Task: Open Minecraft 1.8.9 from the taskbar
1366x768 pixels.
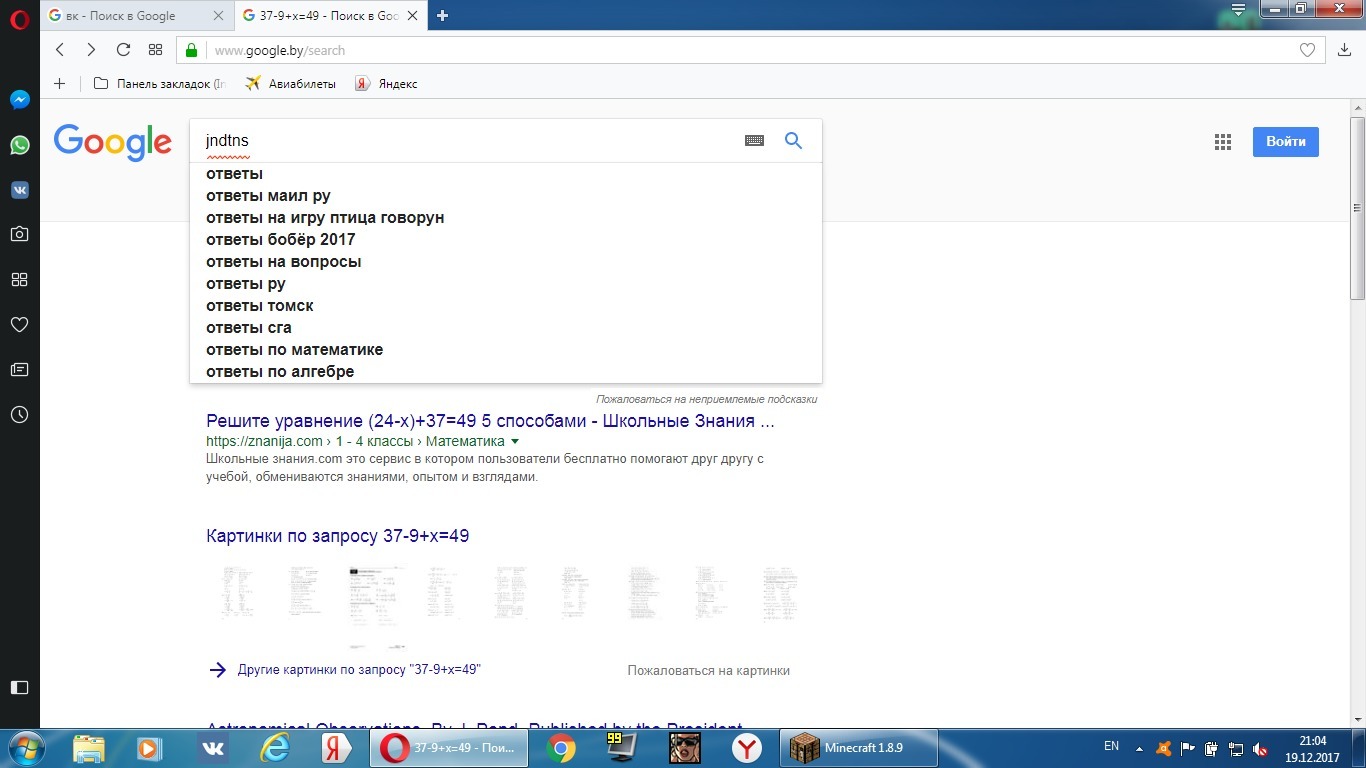Action: [x=859, y=748]
